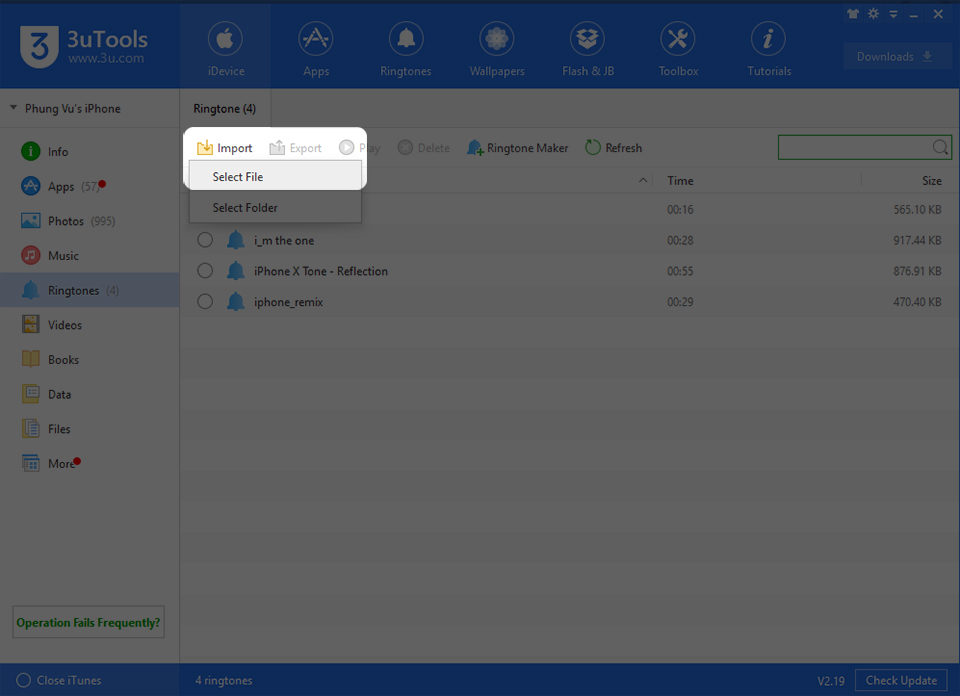Image resolution: width=960 pixels, height=696 pixels.
Task: Toggle the Close iTunes option
Action: (24, 681)
